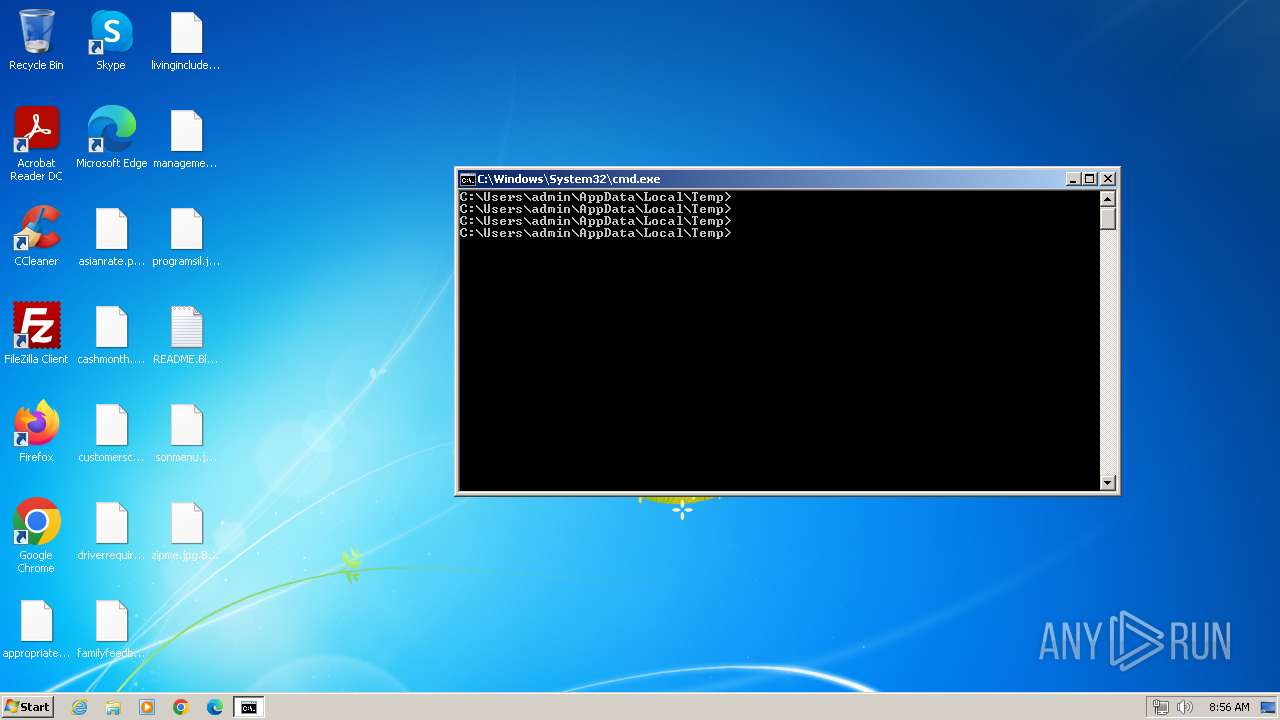Select the zipme.jpg.B... file icon
The image size is (1280, 720).
[186, 530]
